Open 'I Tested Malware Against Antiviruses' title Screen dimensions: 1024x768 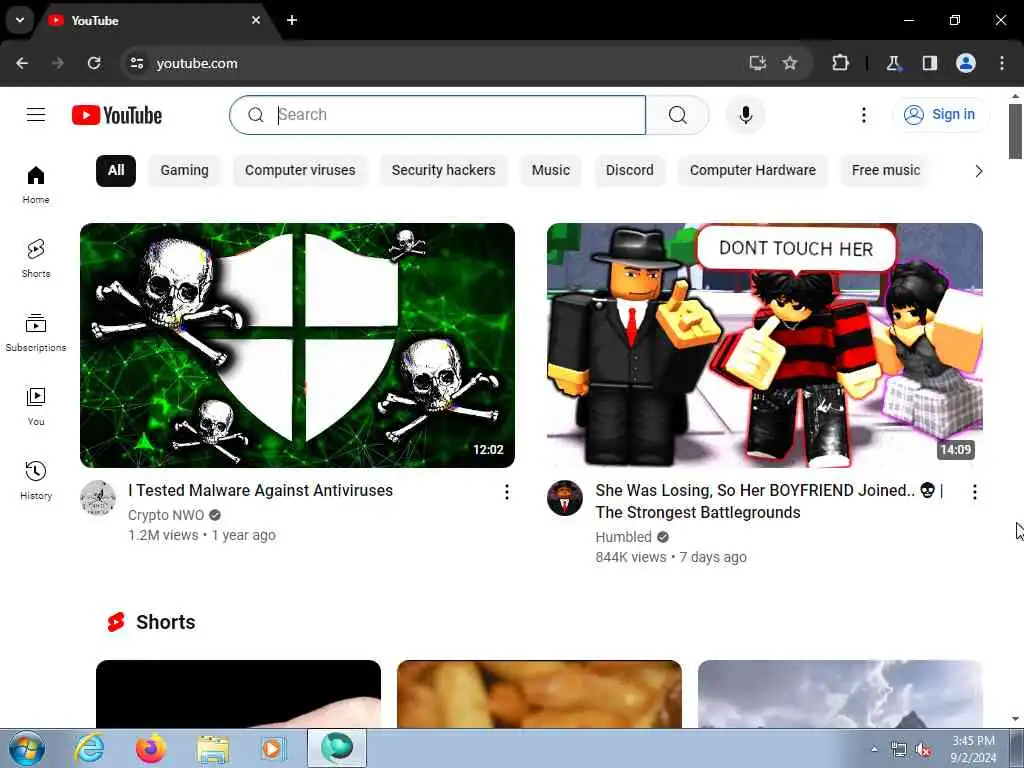[x=261, y=490]
